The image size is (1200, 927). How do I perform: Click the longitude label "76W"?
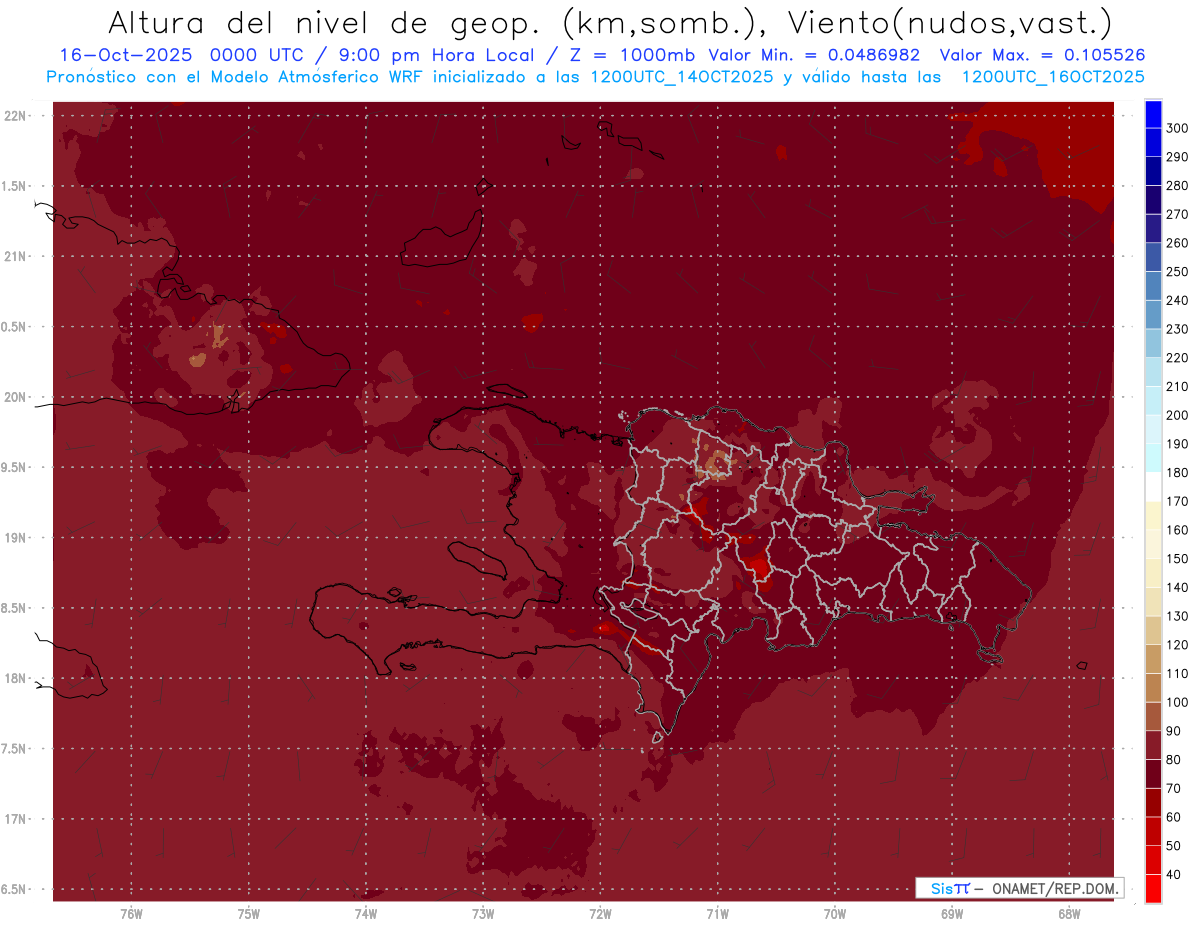click(131, 915)
